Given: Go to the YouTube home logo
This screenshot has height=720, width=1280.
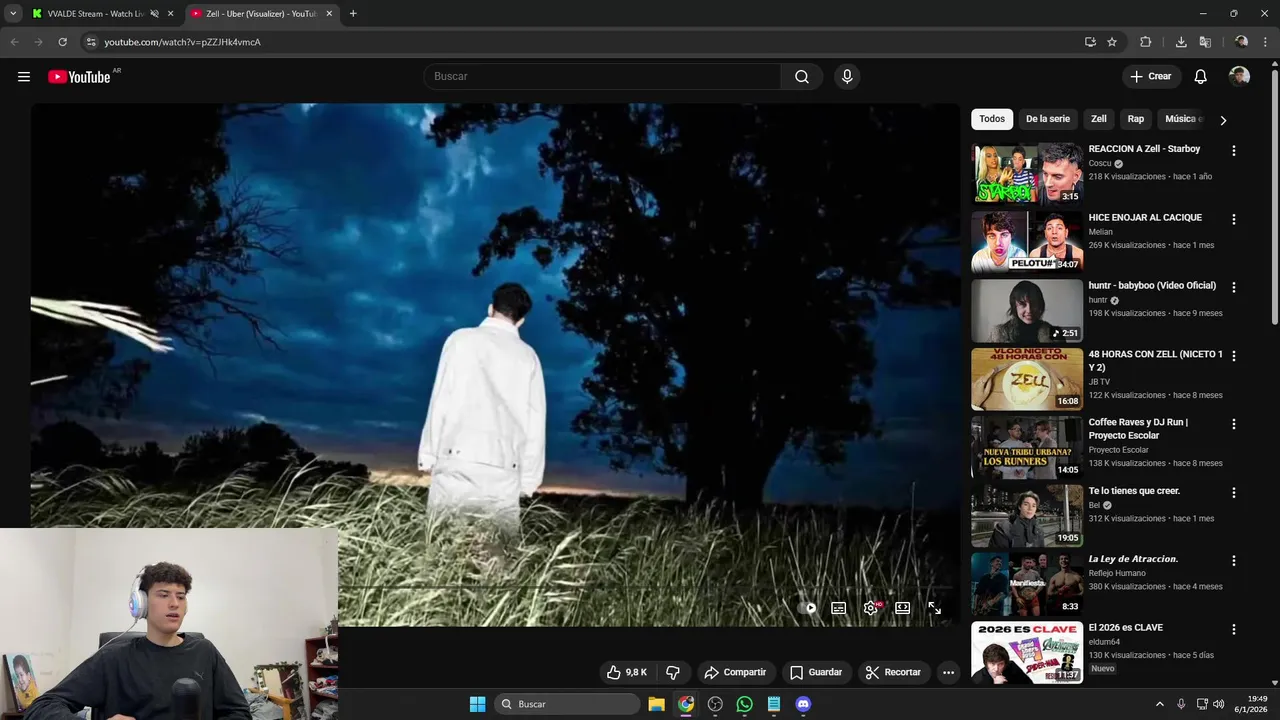Looking at the screenshot, I should (x=79, y=77).
